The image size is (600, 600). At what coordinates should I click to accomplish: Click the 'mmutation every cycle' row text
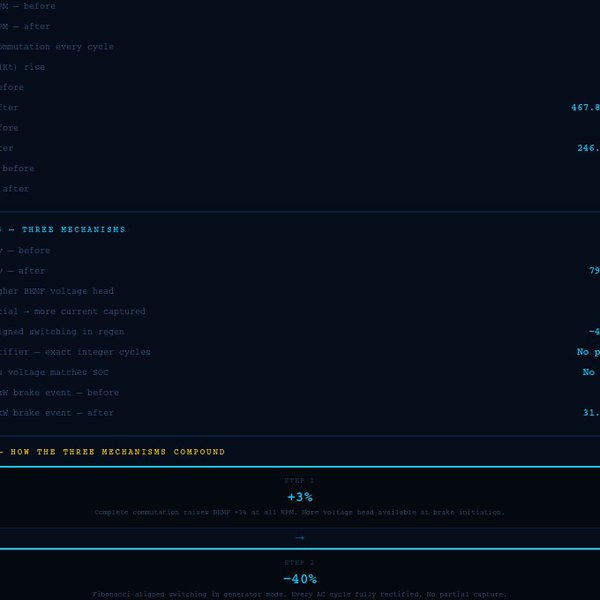coord(57,47)
